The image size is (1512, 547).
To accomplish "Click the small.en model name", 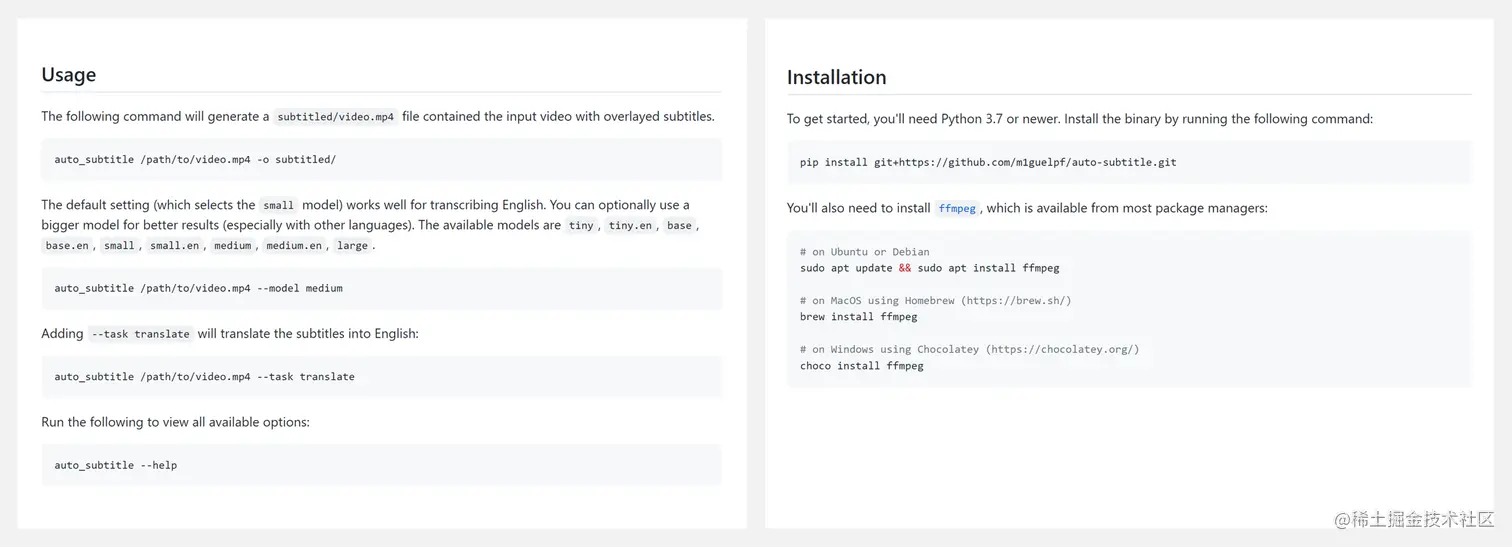I will coord(174,246).
